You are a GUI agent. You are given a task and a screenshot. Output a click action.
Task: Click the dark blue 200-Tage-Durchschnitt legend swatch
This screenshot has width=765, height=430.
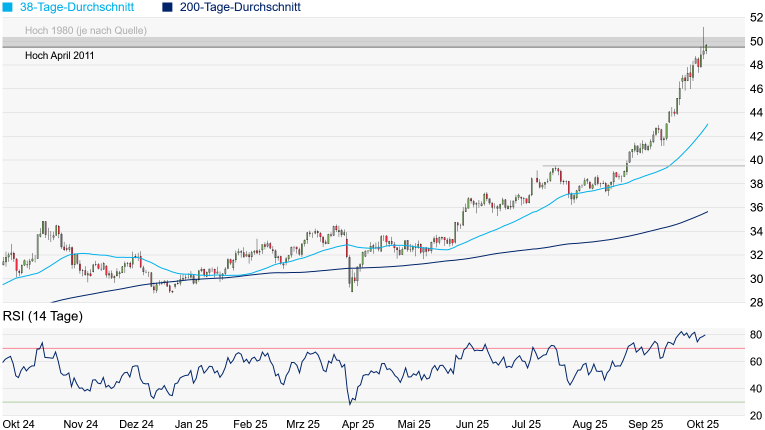point(167,7)
